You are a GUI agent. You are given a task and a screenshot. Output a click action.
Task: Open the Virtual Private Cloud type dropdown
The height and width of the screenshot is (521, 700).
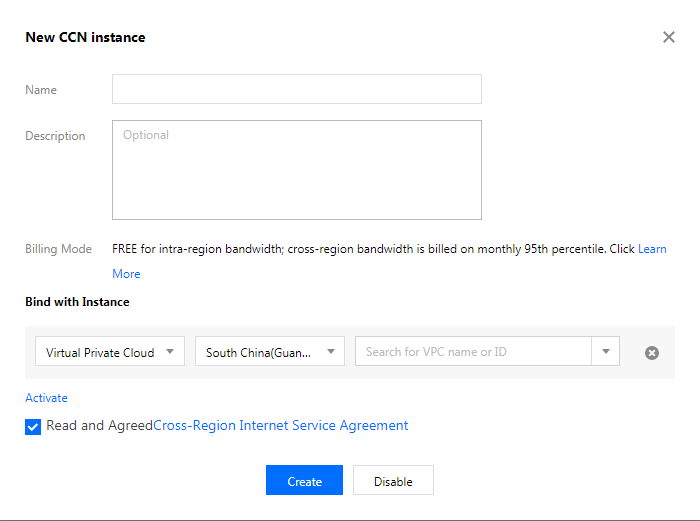tap(110, 351)
